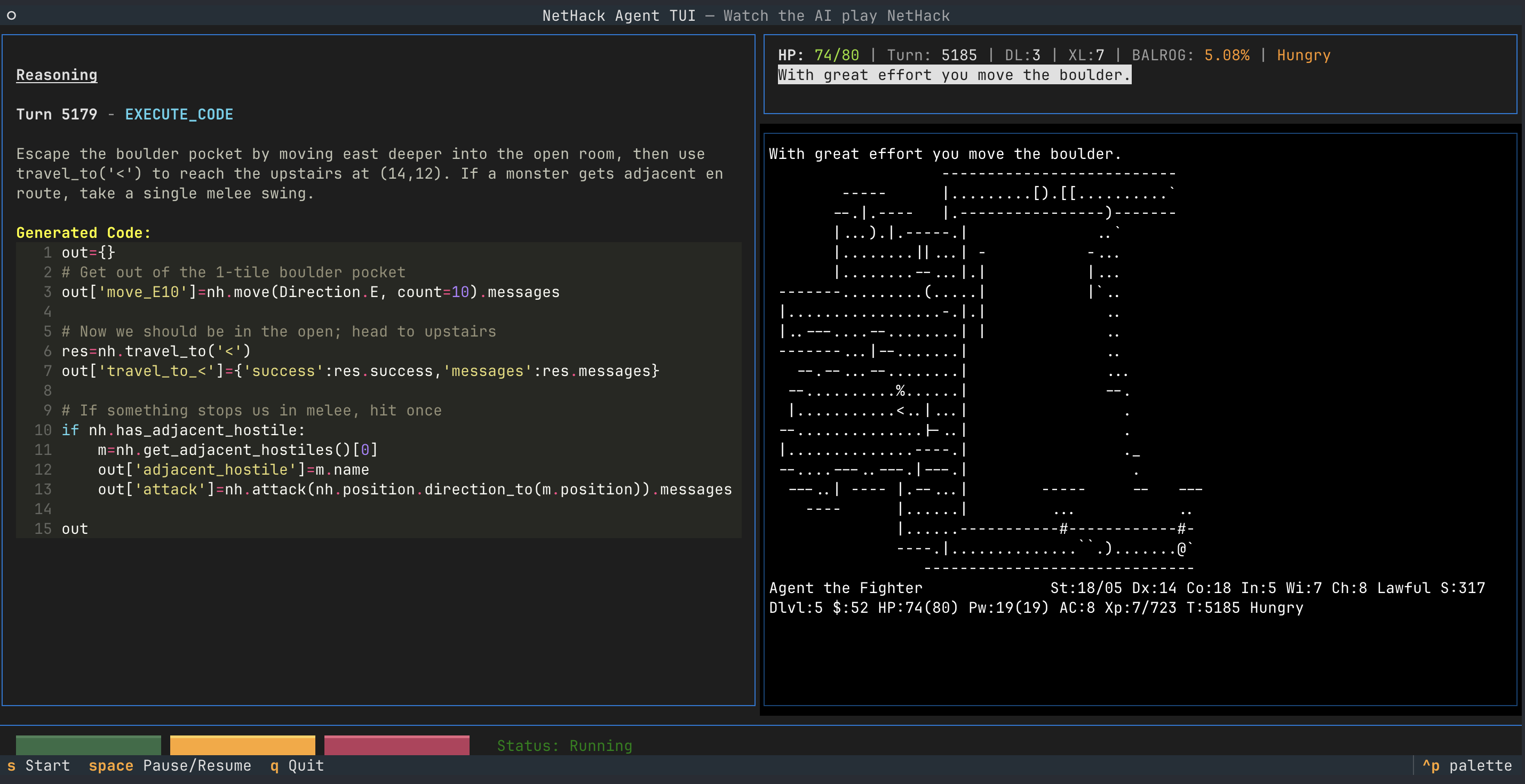Click code line 10 has_adjacent_hostile
The width and height of the screenshot is (1525, 784).
coord(184,430)
